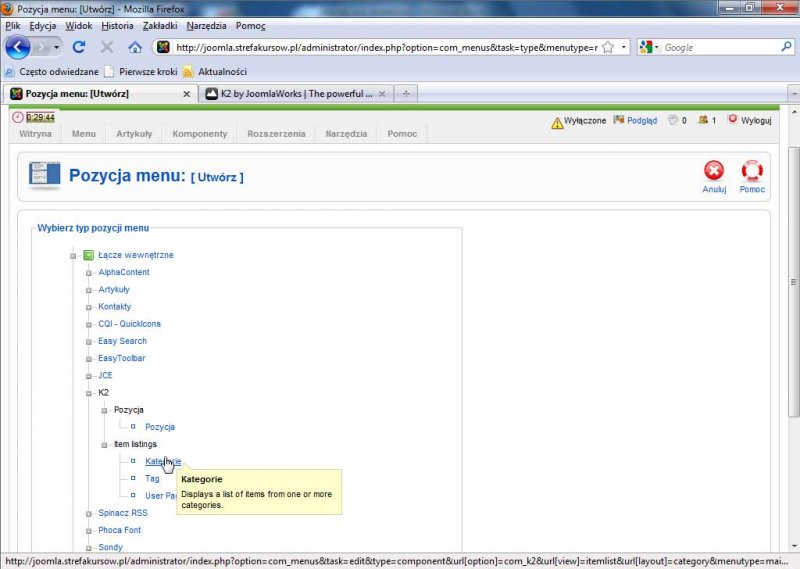
Task: Select the Spinacz RSS component link
Action: tap(122, 513)
